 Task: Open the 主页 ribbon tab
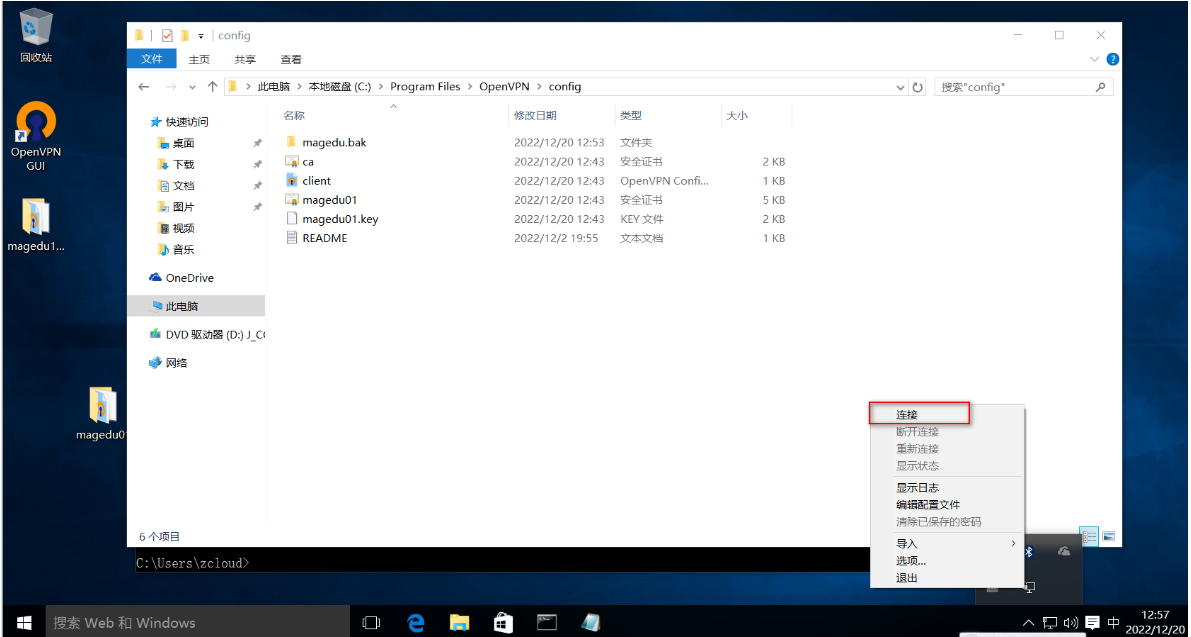(199, 59)
